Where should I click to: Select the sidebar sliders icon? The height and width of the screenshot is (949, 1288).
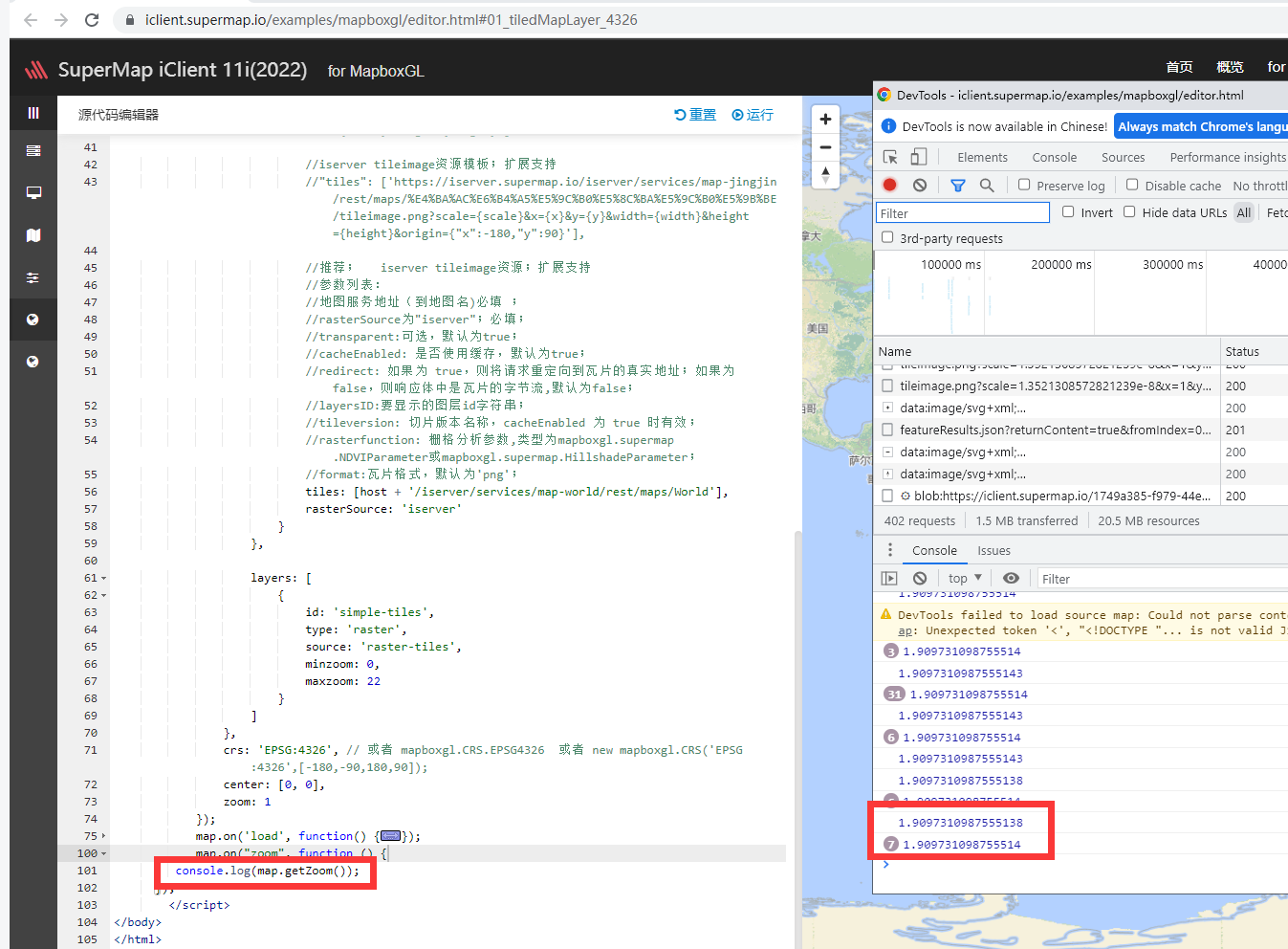point(33,277)
